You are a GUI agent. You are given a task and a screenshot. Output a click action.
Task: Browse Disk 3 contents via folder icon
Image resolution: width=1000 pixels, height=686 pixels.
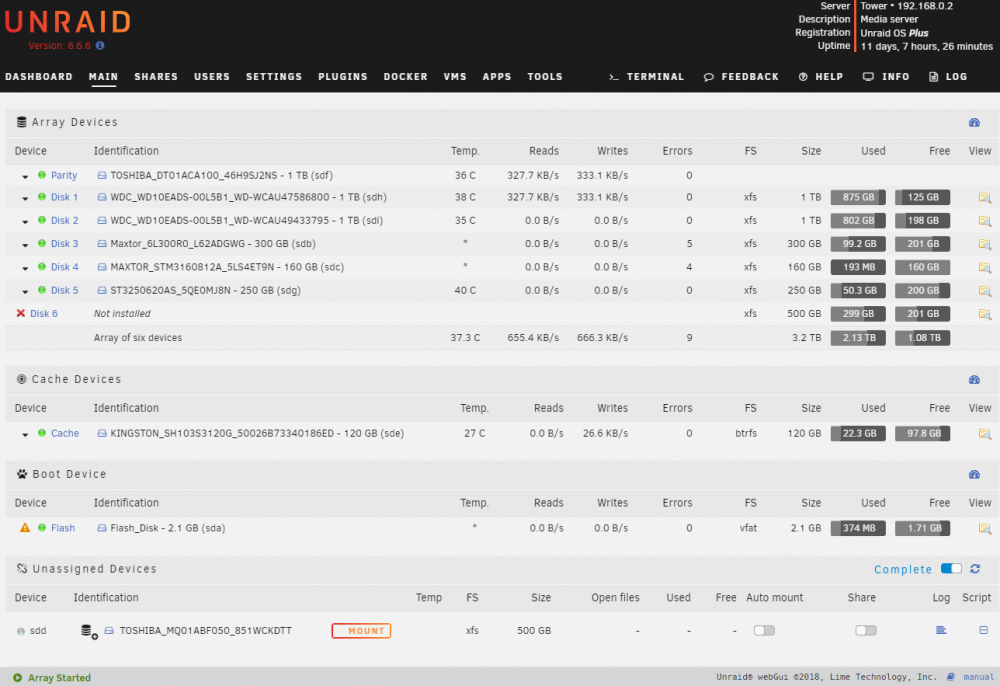click(985, 244)
